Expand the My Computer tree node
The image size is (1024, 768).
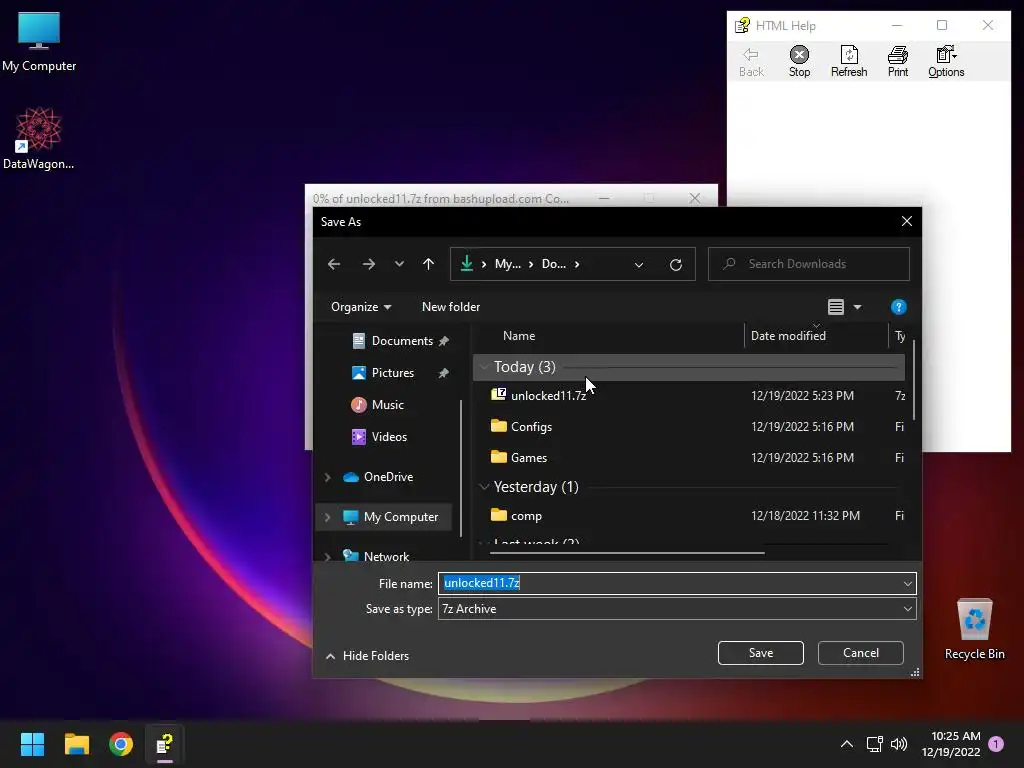pos(327,517)
